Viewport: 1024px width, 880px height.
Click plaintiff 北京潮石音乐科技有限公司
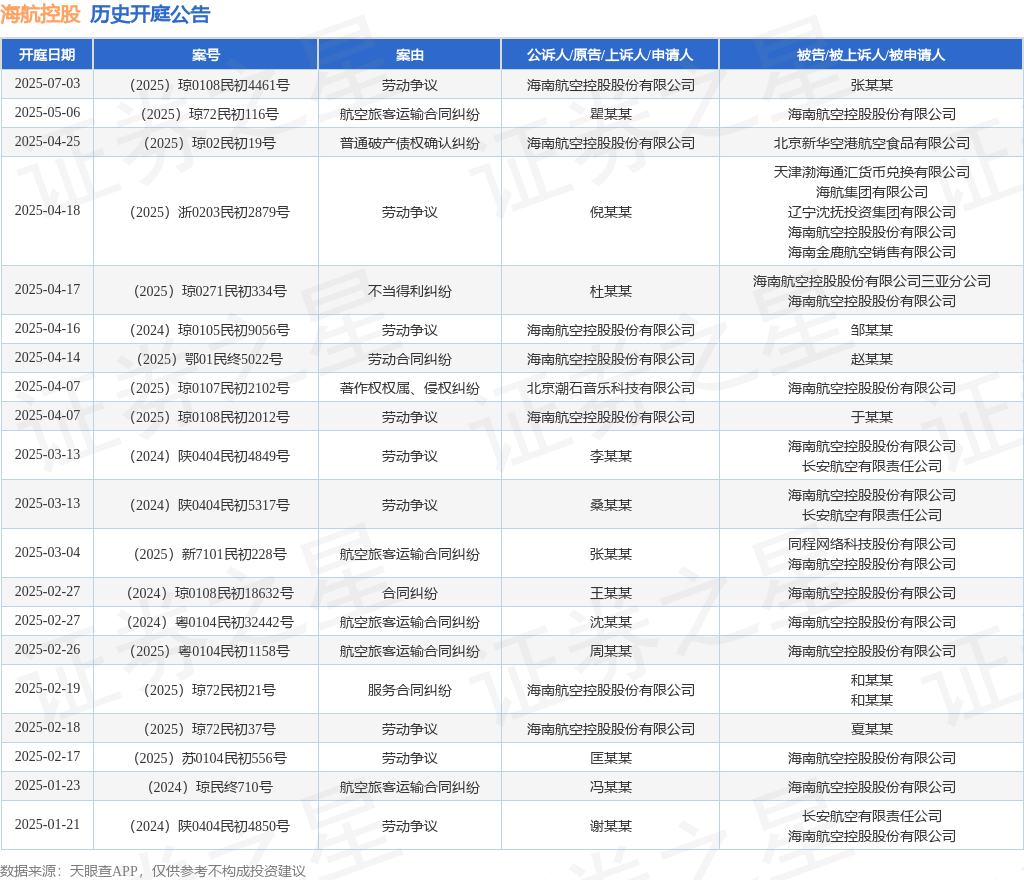611,388
